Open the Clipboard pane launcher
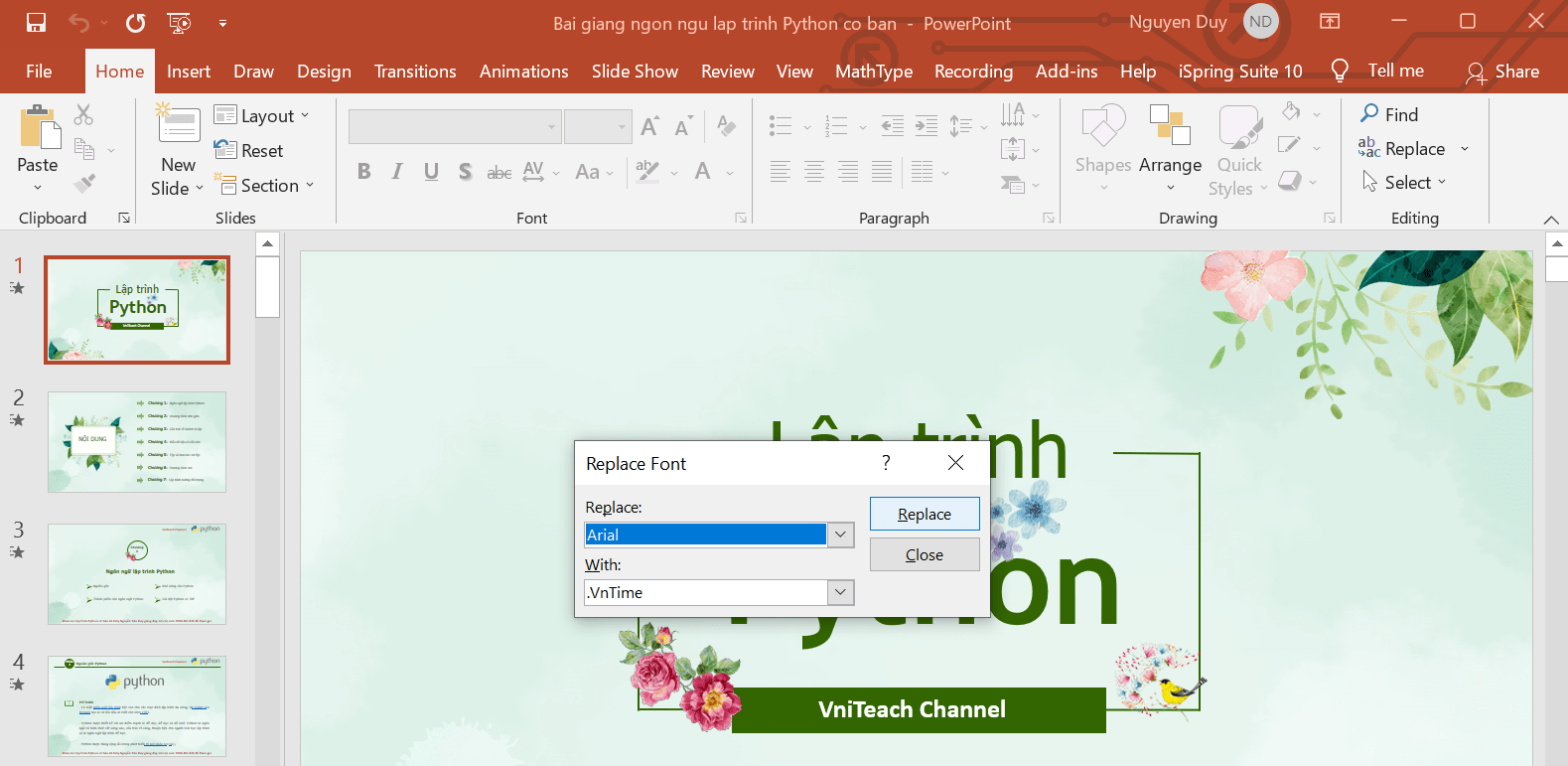The height and width of the screenshot is (766, 1568). (x=124, y=218)
